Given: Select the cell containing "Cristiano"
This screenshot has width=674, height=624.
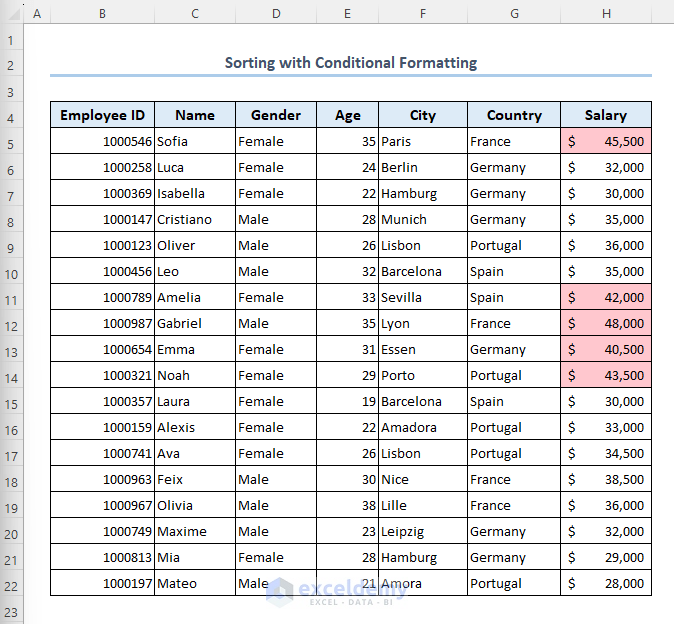Looking at the screenshot, I should pyautogui.click(x=195, y=220).
